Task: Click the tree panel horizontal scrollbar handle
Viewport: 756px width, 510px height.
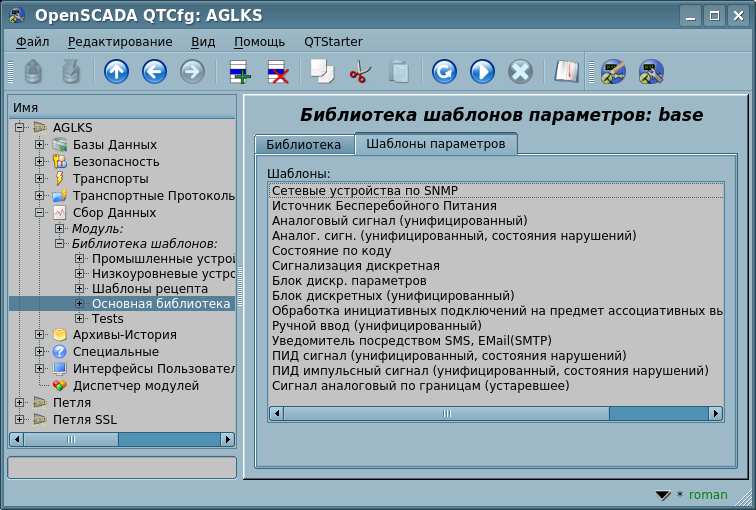Action: coord(71,440)
